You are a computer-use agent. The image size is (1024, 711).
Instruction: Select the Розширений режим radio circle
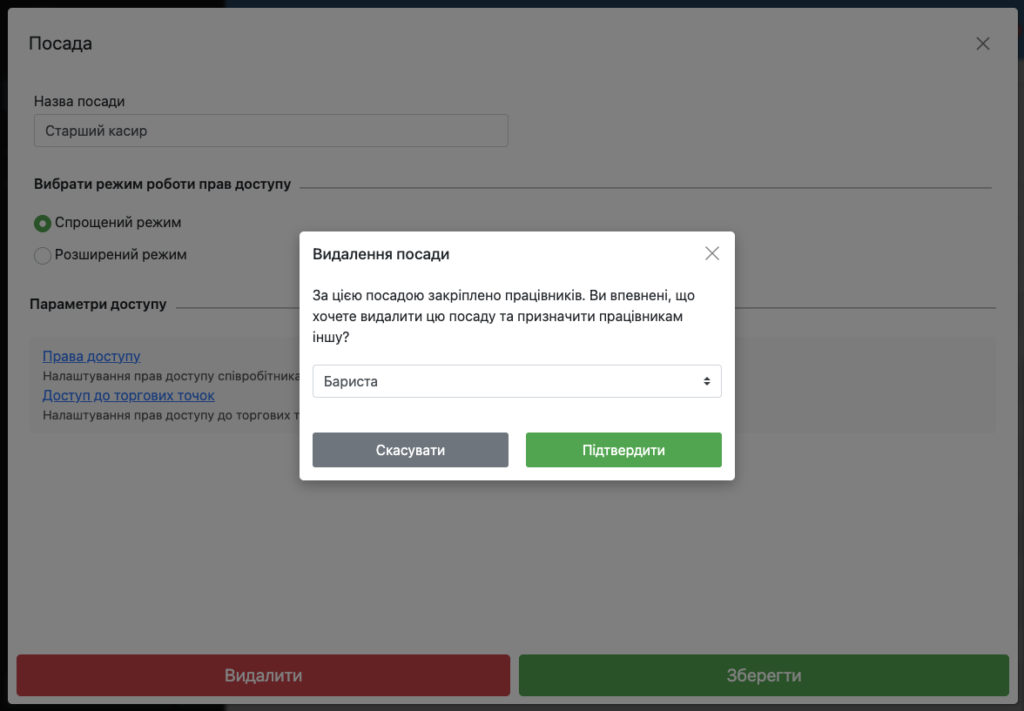[42, 255]
